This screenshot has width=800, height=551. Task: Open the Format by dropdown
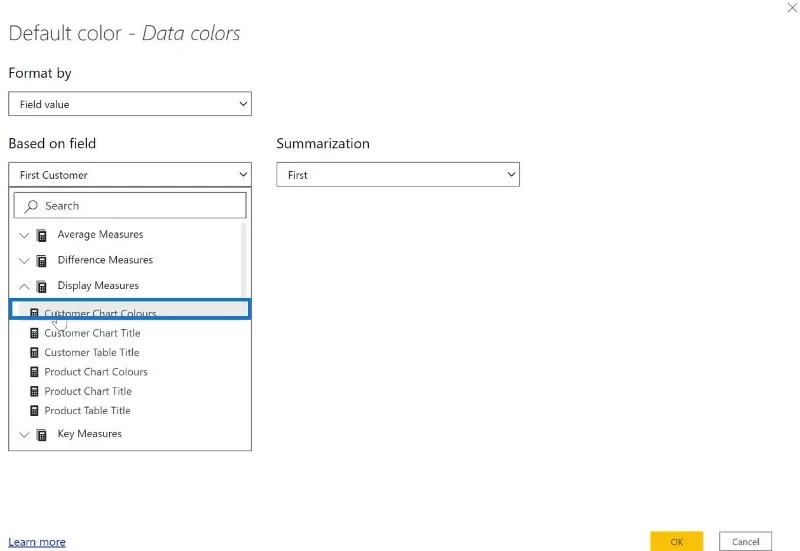coord(130,104)
